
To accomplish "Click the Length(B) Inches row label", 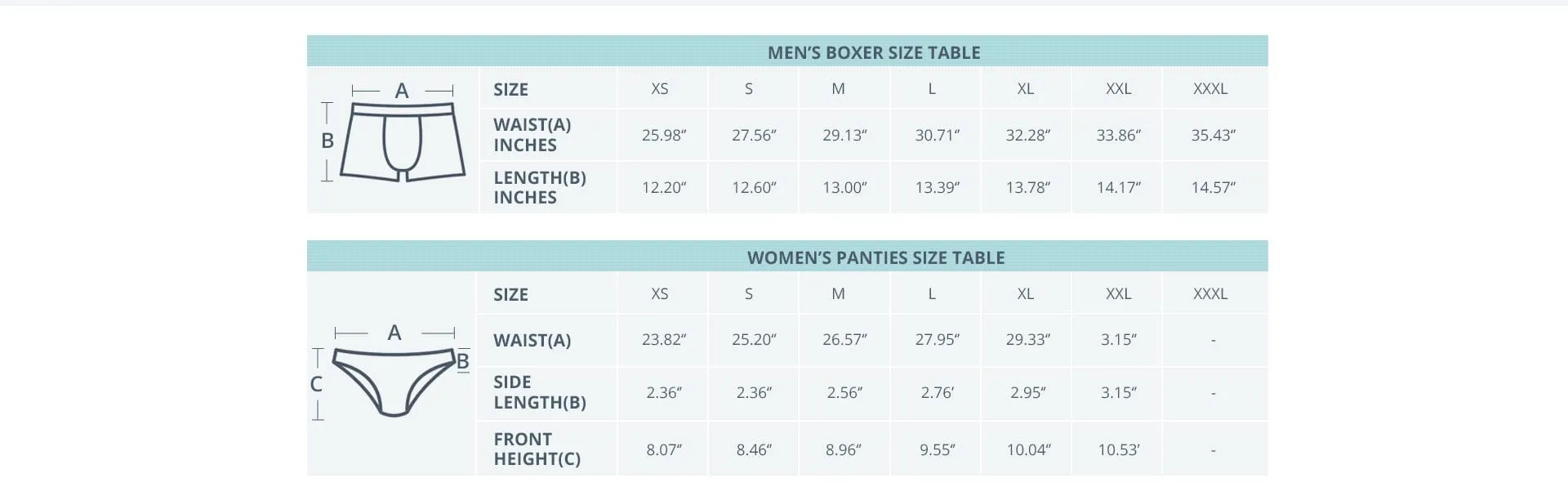I will pos(539,187).
